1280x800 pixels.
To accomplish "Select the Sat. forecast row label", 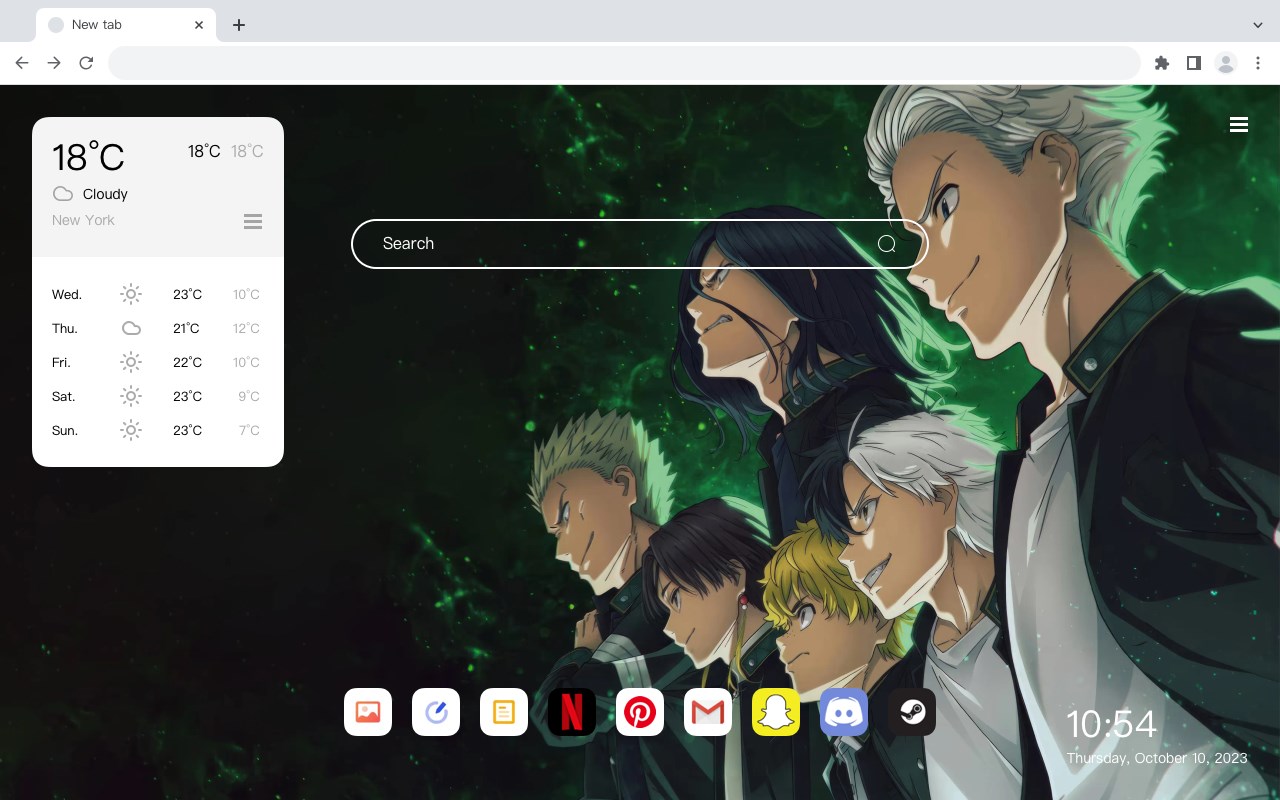I will coord(64,396).
